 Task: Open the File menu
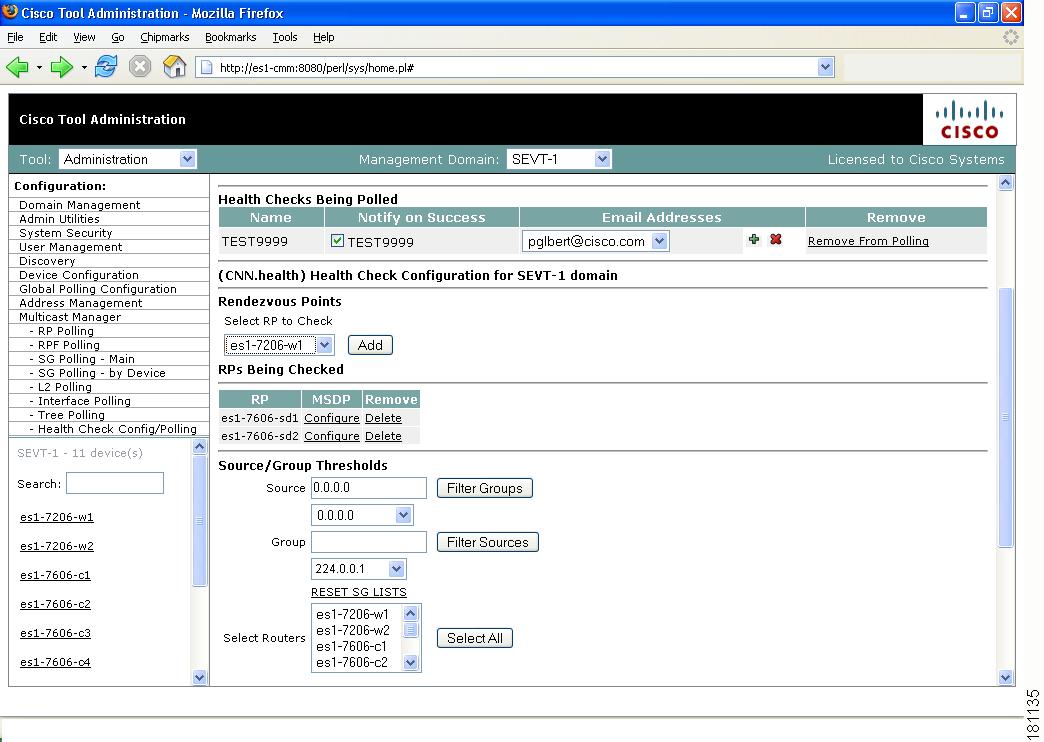15,37
